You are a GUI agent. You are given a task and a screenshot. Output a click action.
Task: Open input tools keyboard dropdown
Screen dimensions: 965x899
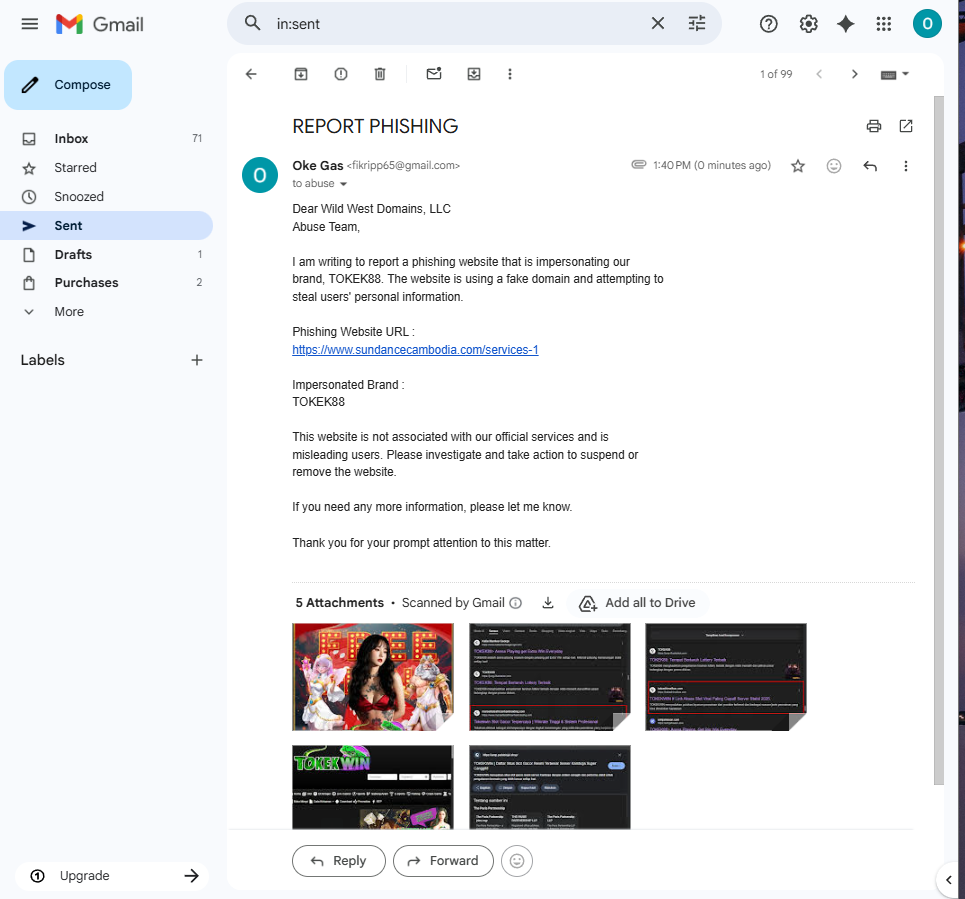coord(895,74)
